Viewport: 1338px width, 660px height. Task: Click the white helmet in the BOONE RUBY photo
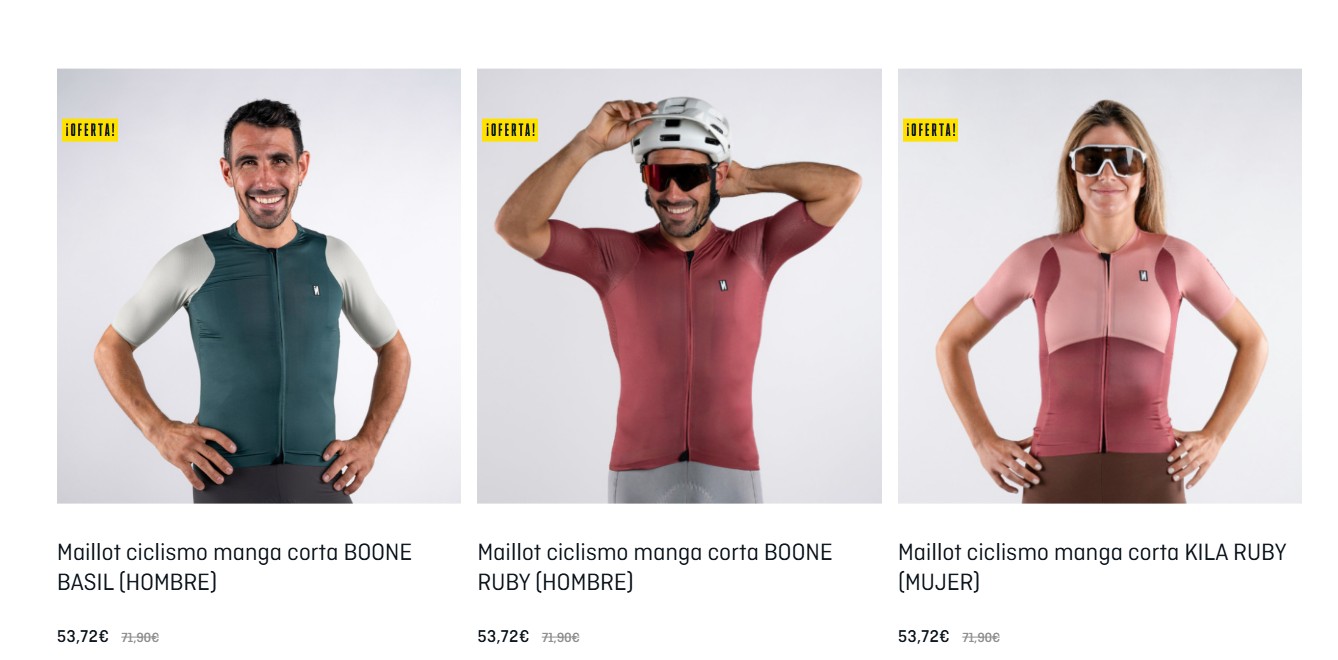click(682, 129)
